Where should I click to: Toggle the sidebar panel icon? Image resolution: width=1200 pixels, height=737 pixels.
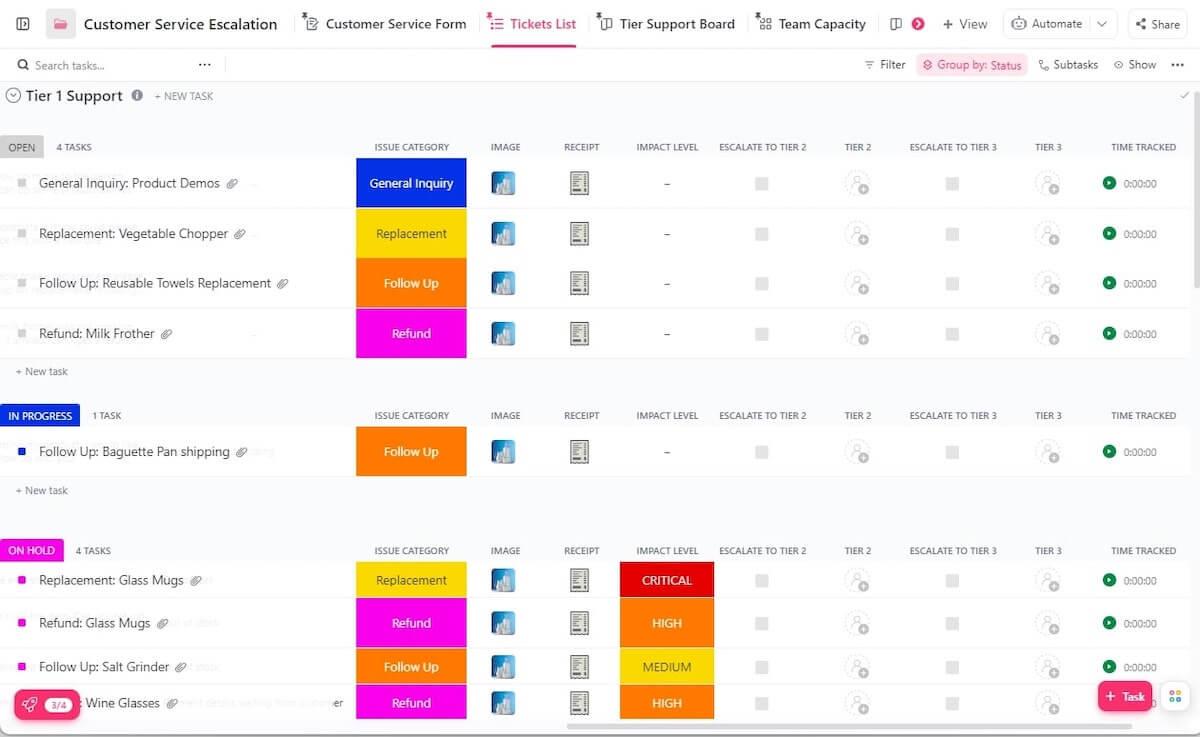[23, 24]
